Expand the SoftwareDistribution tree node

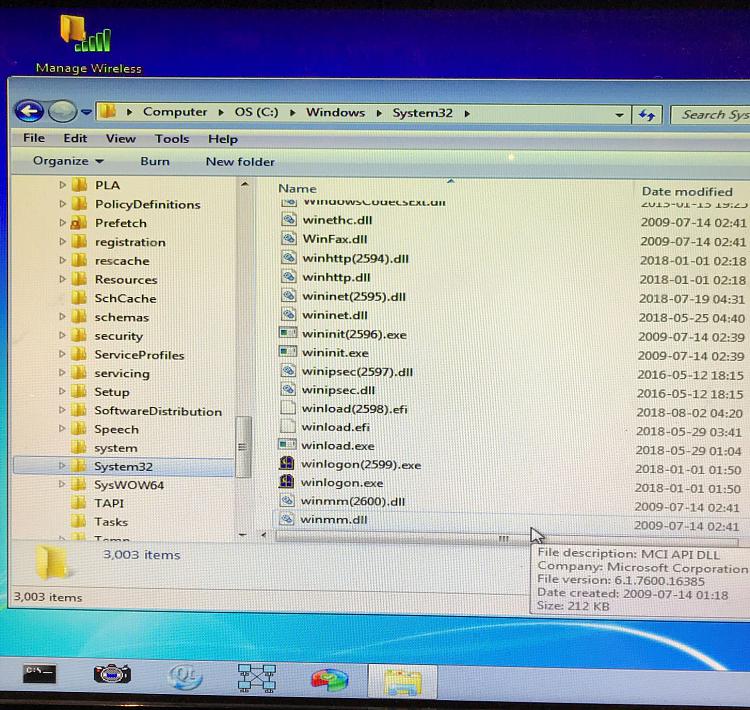62,410
